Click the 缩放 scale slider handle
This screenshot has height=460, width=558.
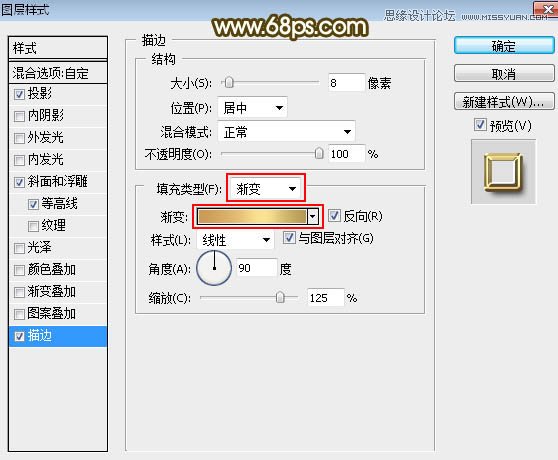tap(280, 297)
